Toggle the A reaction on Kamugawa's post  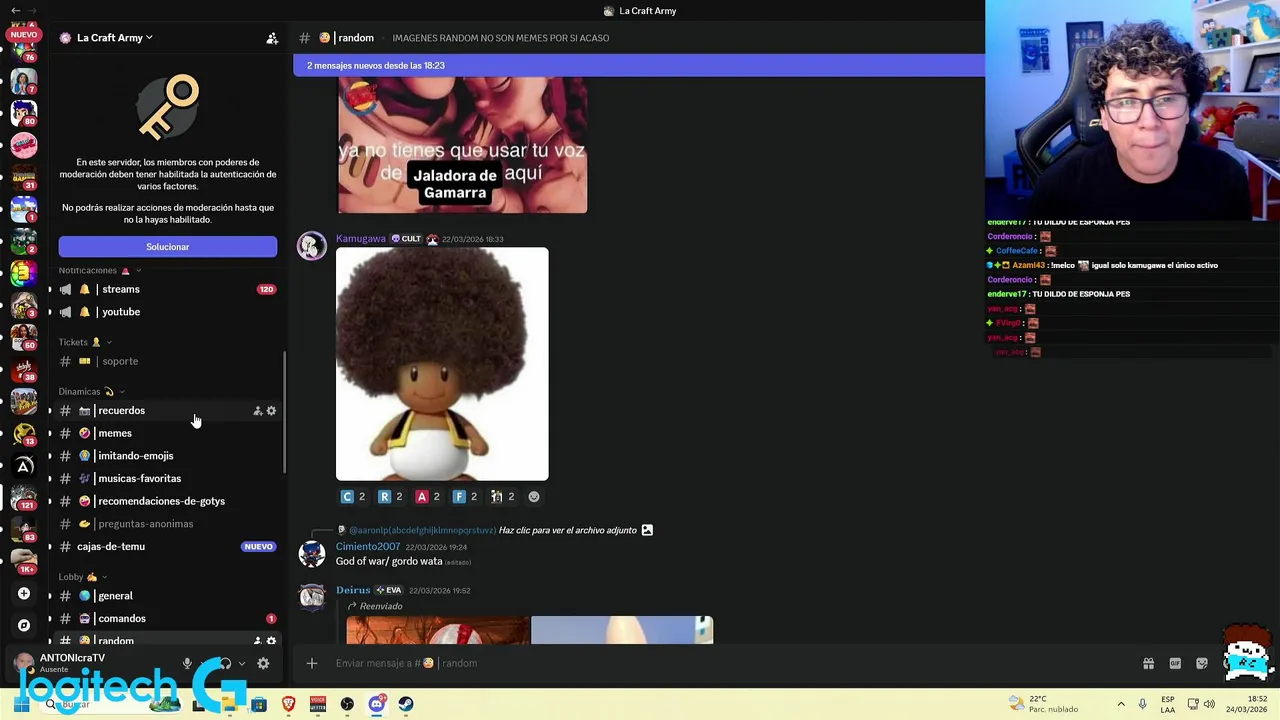[x=427, y=497]
